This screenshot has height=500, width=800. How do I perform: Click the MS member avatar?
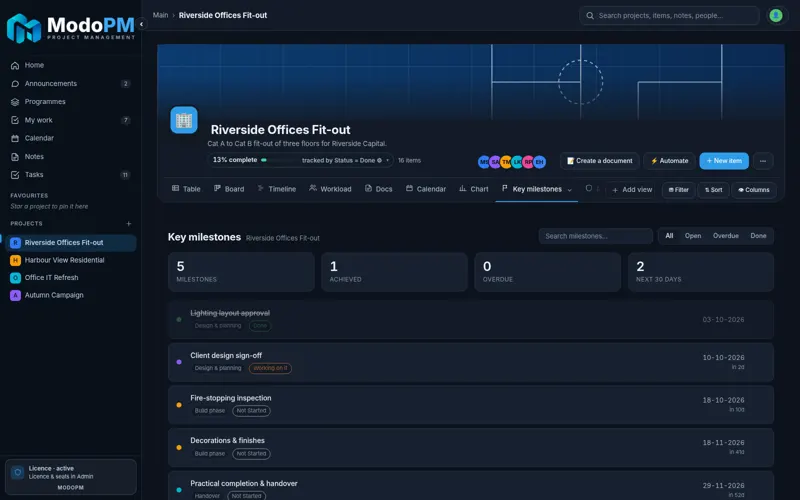click(x=484, y=162)
